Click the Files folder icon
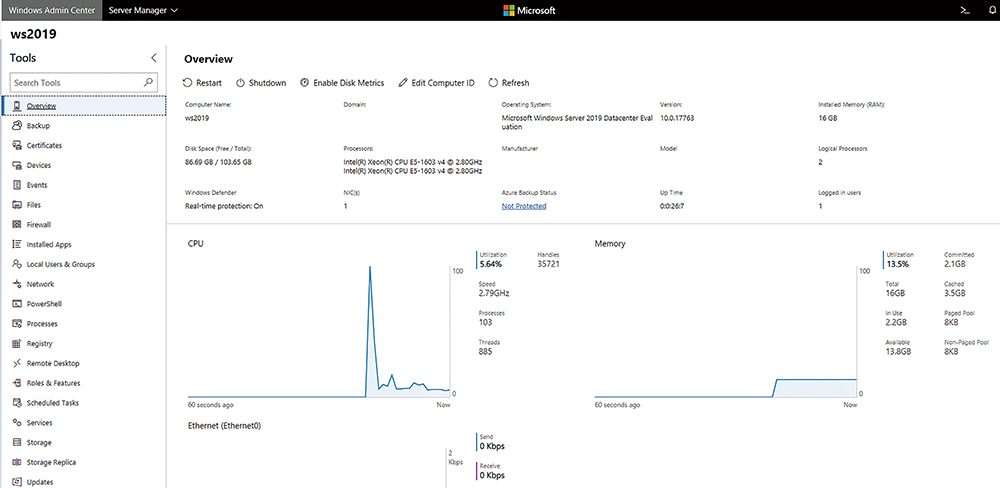The image size is (1000, 488). click(x=17, y=205)
